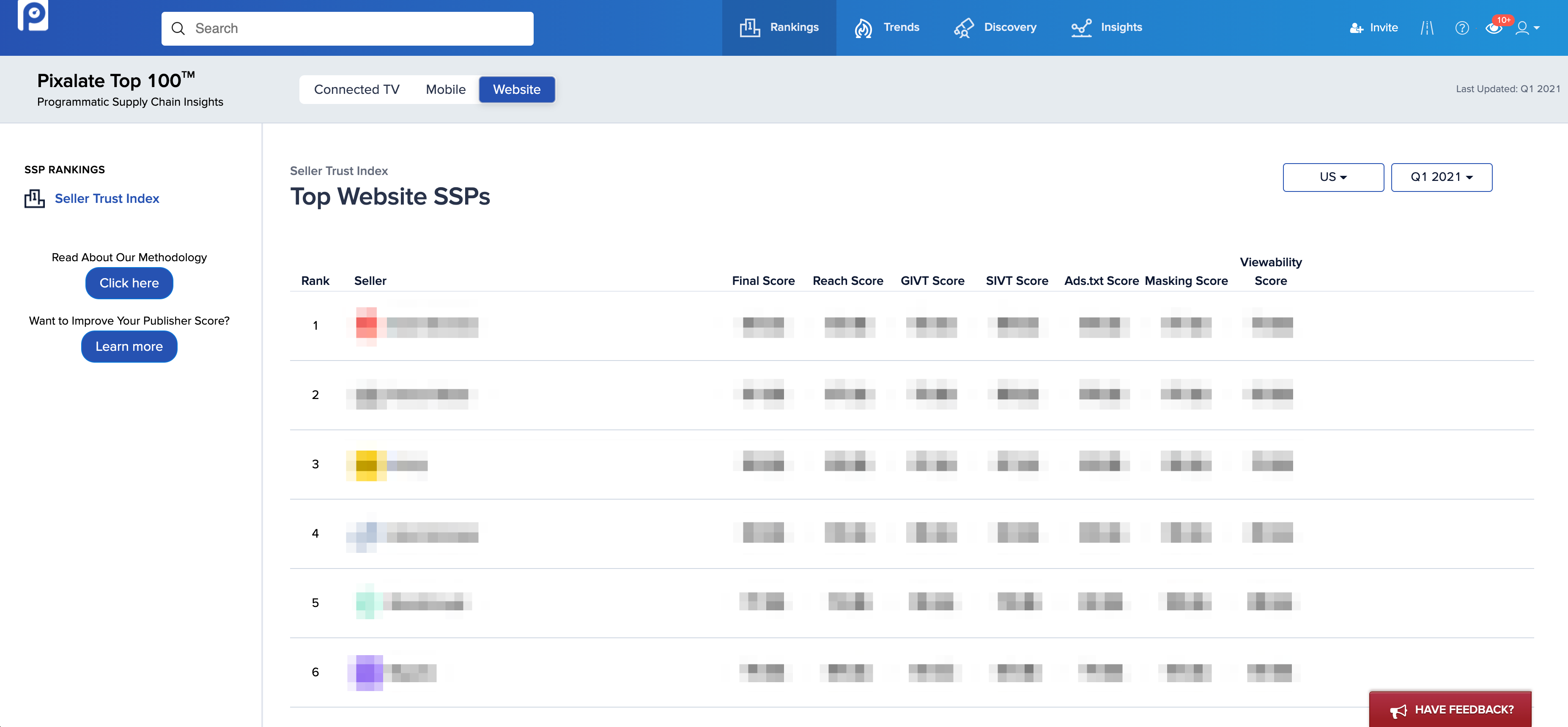Switch to the Mobile tab
Image resolution: width=1568 pixels, height=727 pixels.
tap(446, 90)
